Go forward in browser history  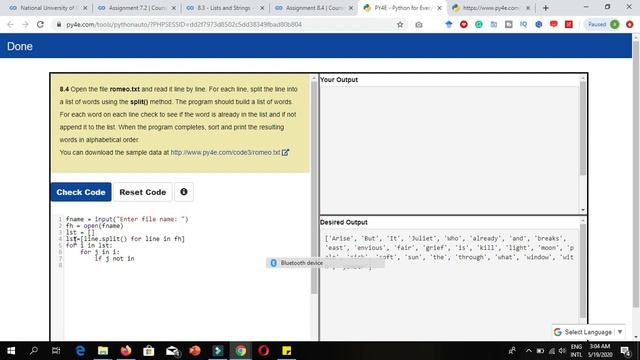click(25, 24)
